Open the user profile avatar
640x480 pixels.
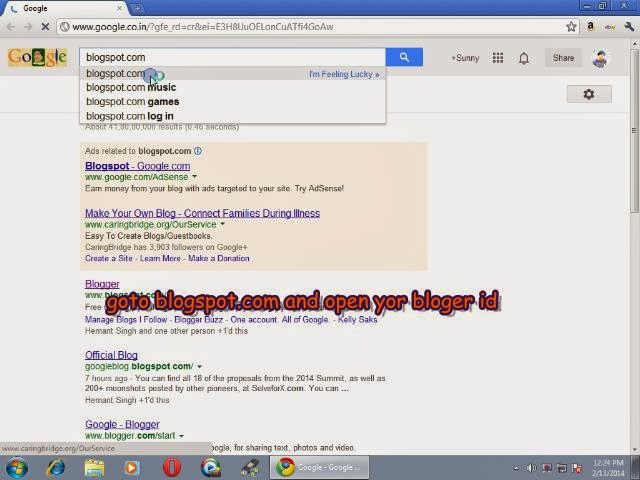(x=600, y=58)
